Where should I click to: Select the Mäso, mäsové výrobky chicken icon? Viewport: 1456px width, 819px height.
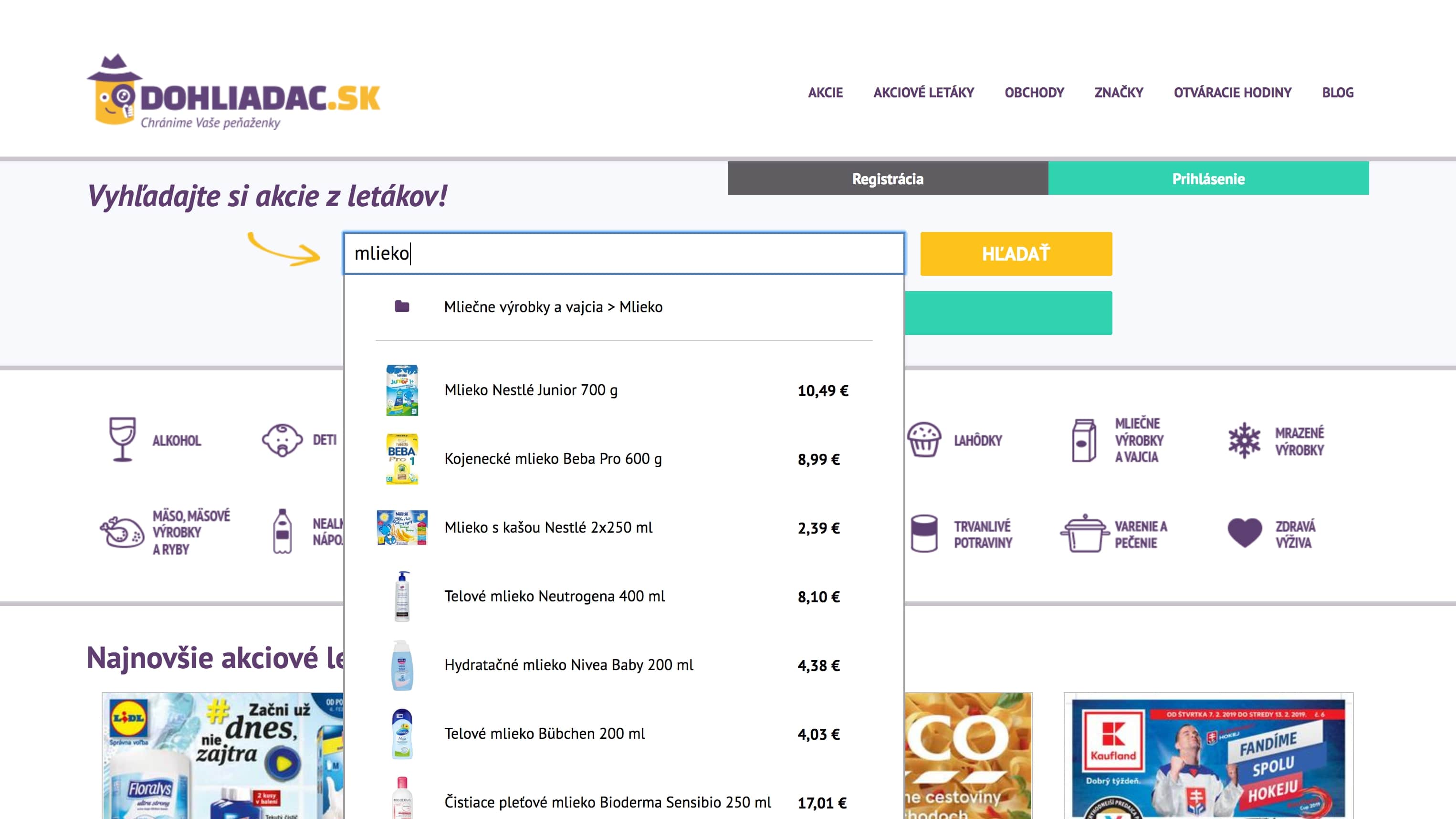click(122, 532)
